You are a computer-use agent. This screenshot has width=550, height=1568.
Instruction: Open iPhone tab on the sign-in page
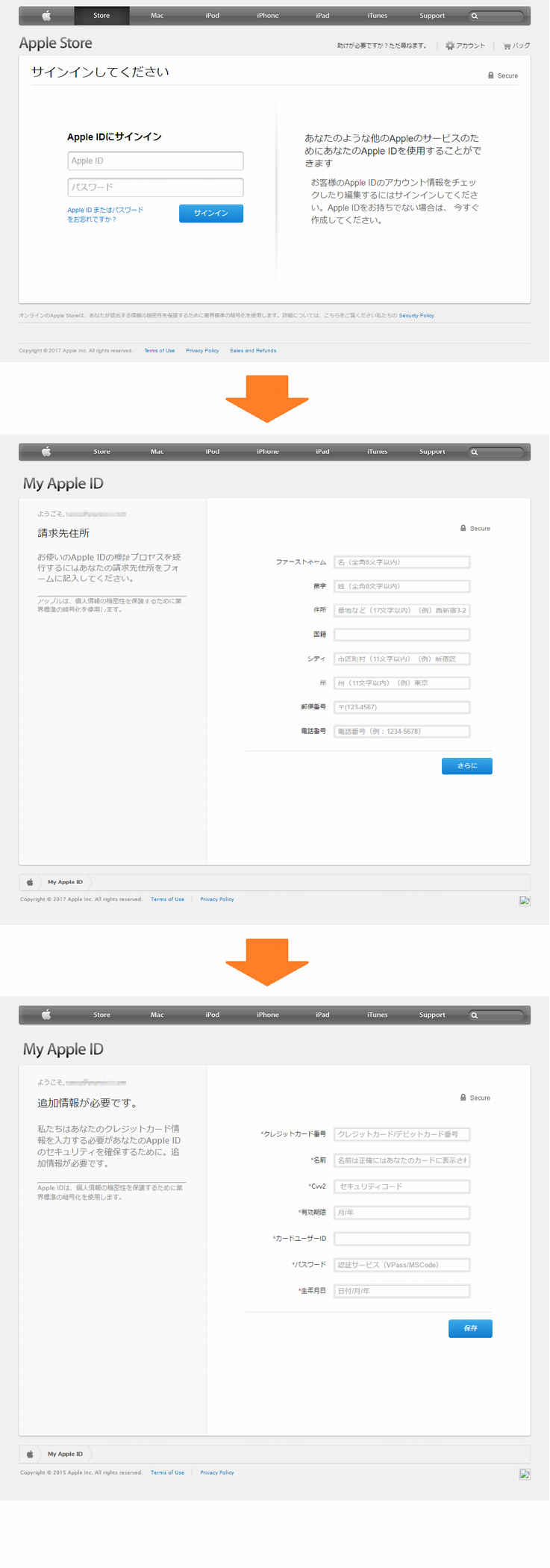tap(268, 16)
